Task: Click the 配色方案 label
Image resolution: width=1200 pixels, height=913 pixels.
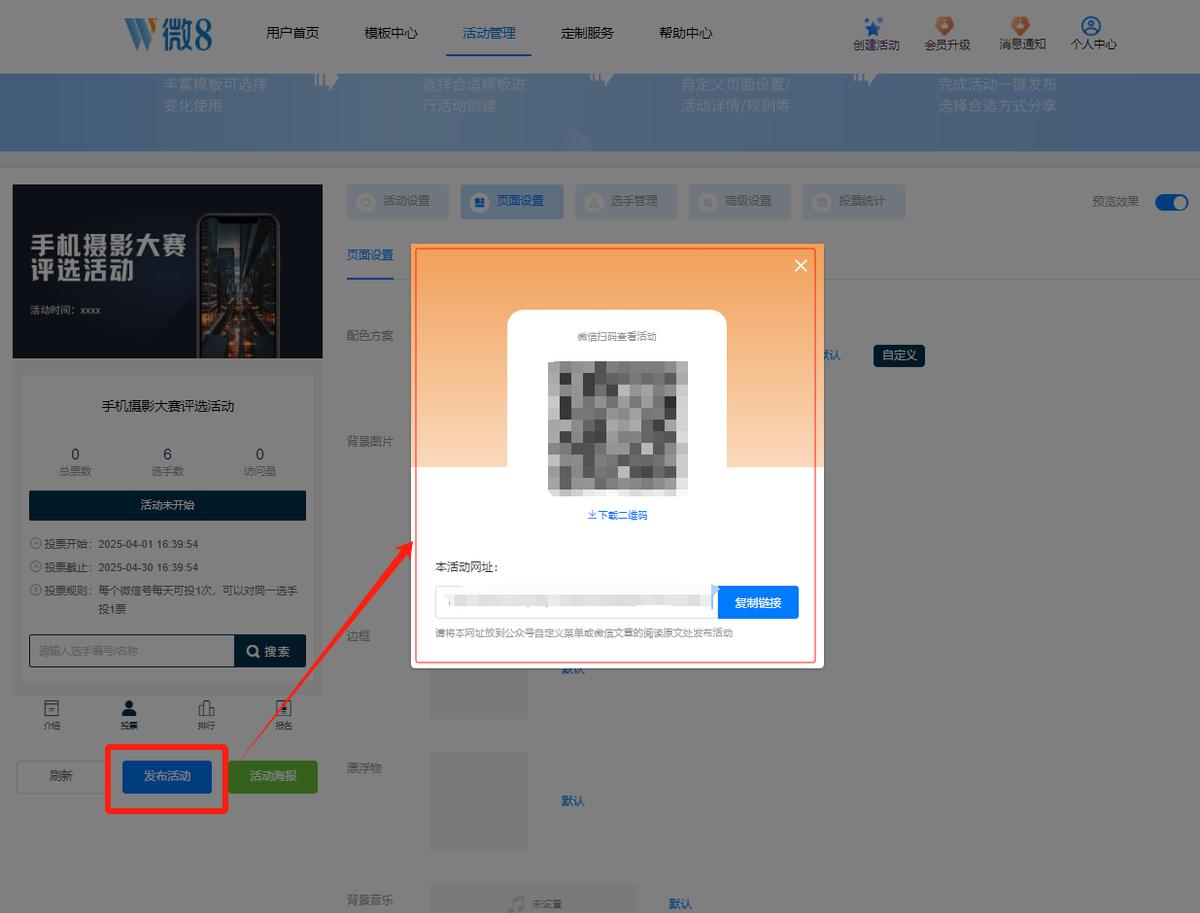Action: [370, 336]
